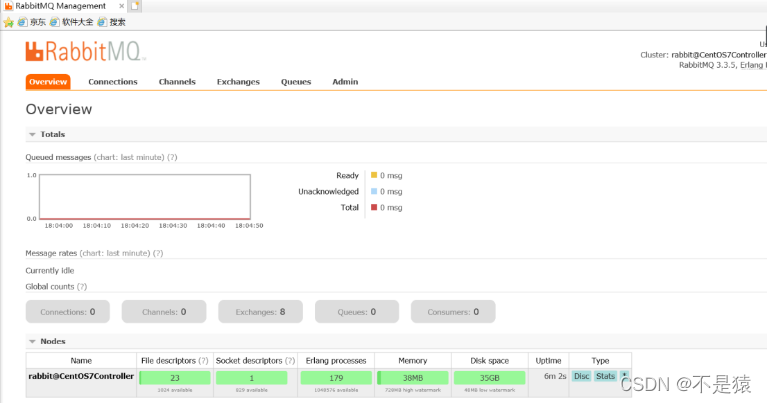Click the Exchanges: 8 count button
767x404 pixels.
tap(260, 312)
